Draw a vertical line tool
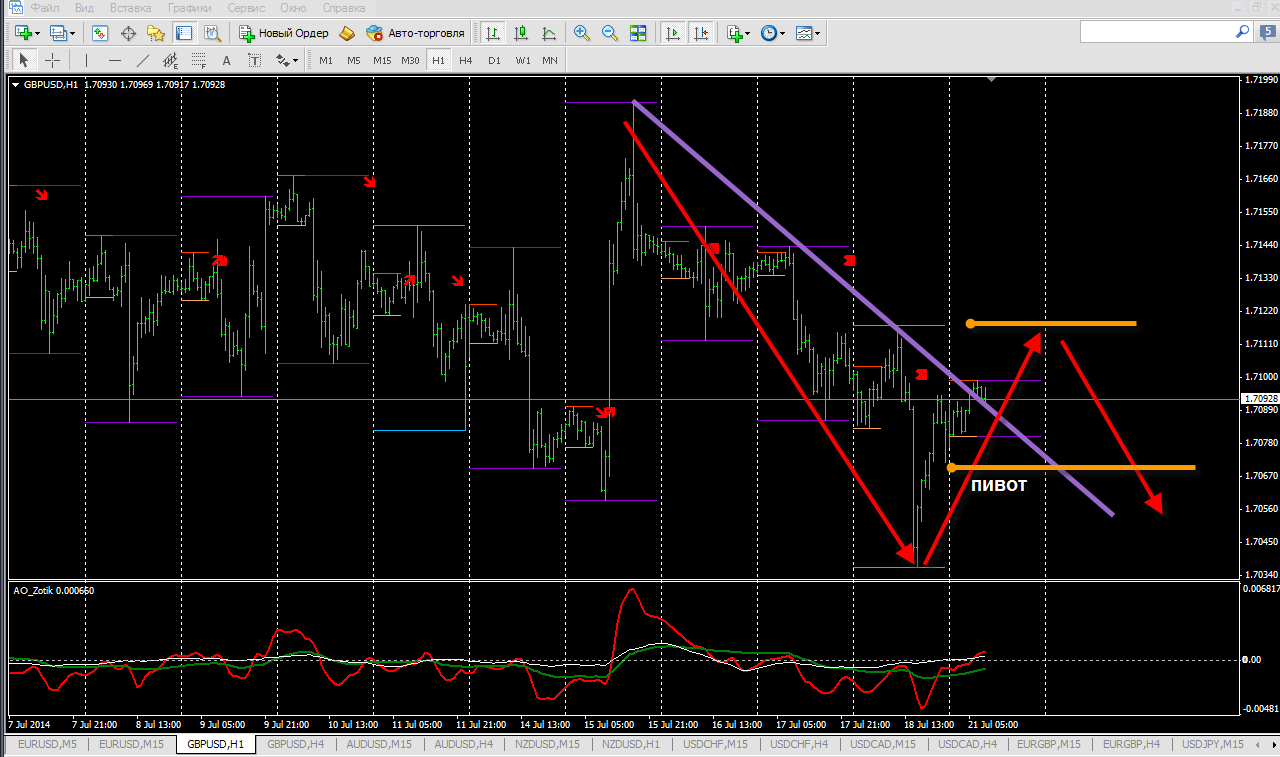The image size is (1280, 757). click(87, 60)
